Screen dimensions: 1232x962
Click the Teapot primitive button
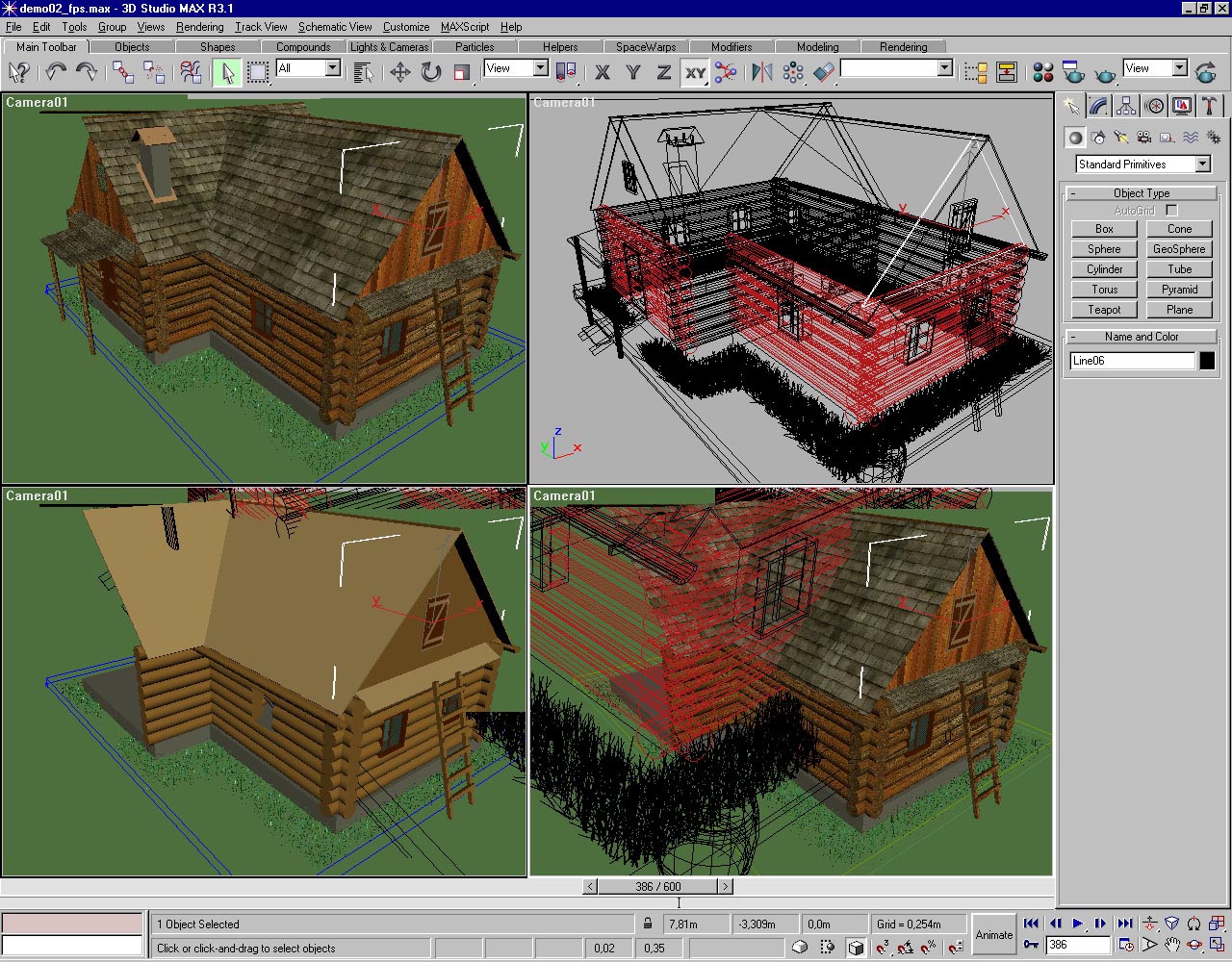pyautogui.click(x=1104, y=310)
